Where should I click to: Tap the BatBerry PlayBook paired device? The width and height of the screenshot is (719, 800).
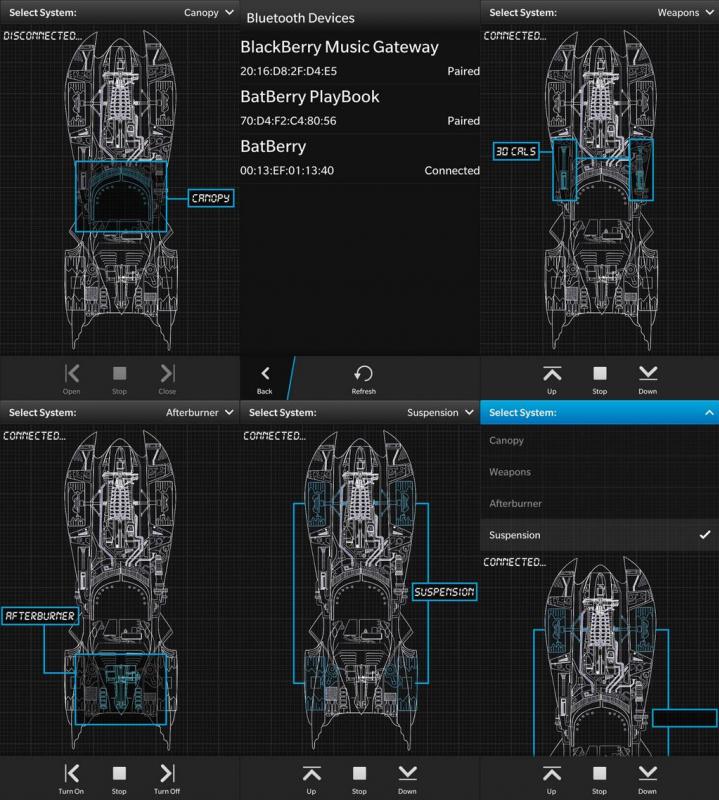tap(360, 108)
